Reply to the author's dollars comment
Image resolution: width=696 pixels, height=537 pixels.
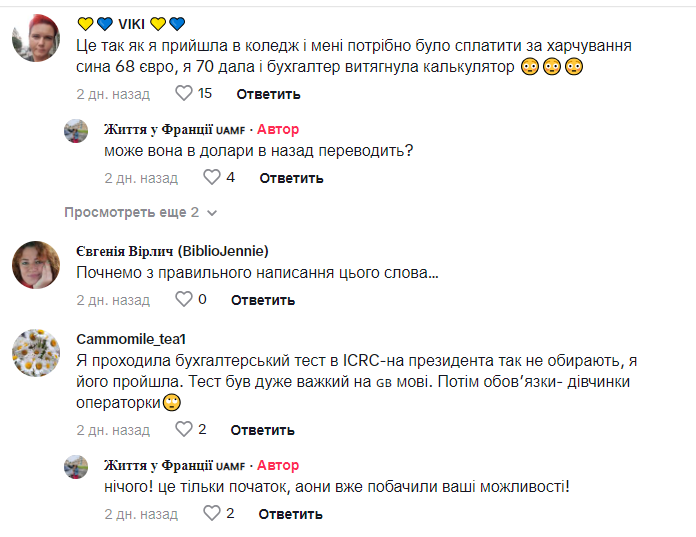coord(291,178)
